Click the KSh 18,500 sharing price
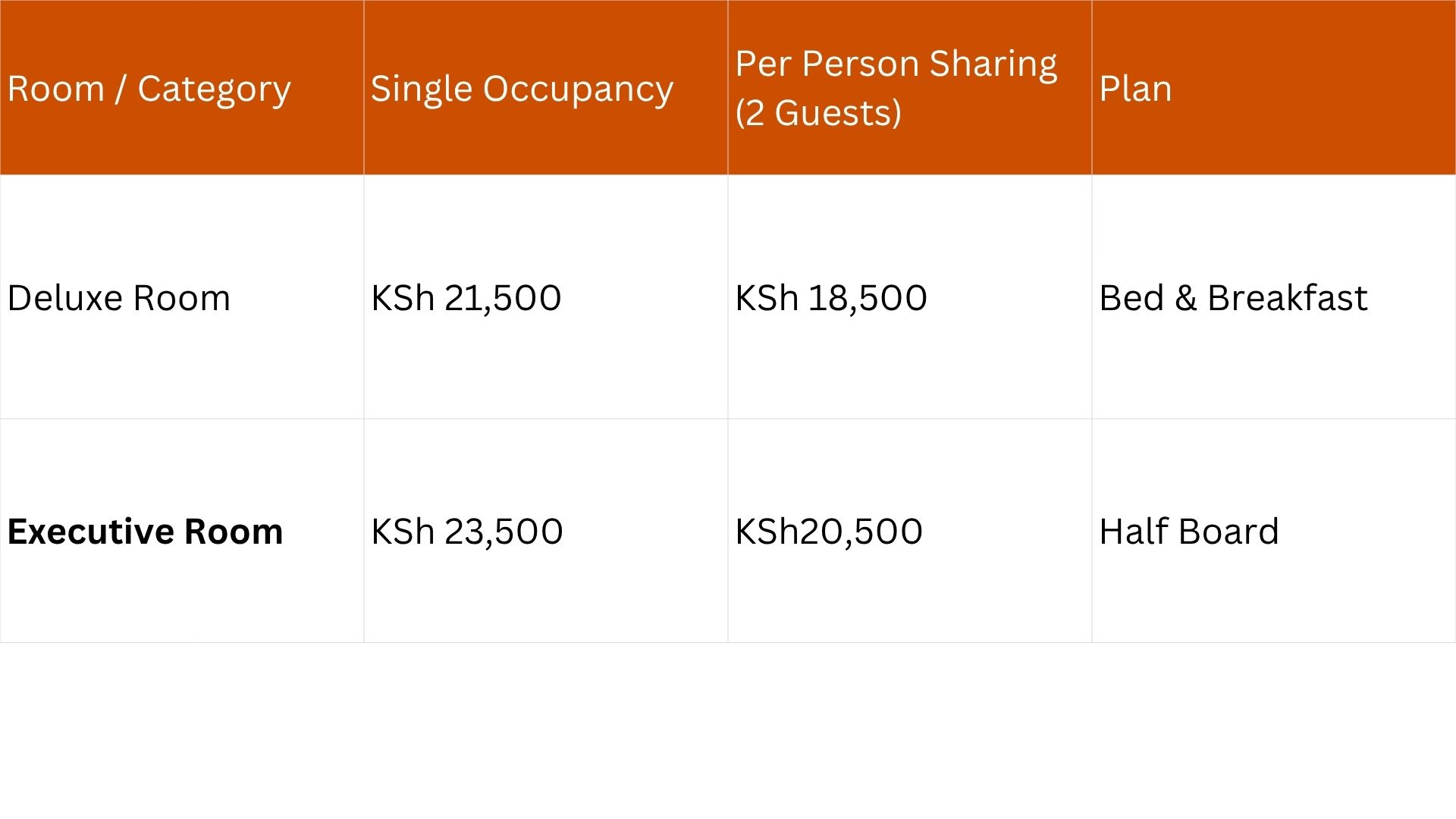The height and width of the screenshot is (819, 1456). pyautogui.click(x=830, y=298)
